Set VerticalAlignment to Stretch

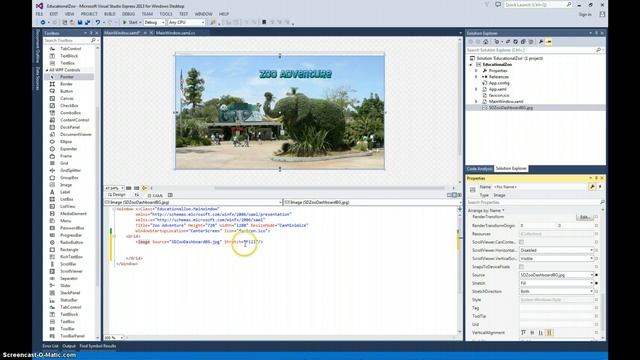pyautogui.click(x=549, y=333)
